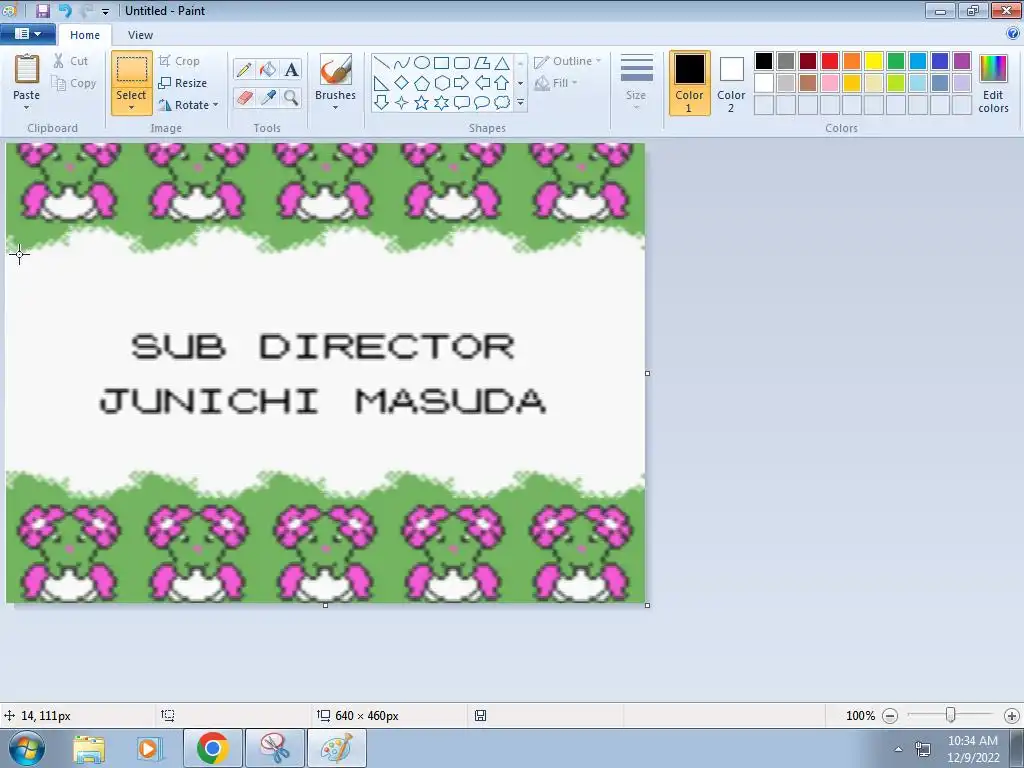Expand the Paste options arrow

pyautogui.click(x=26, y=108)
